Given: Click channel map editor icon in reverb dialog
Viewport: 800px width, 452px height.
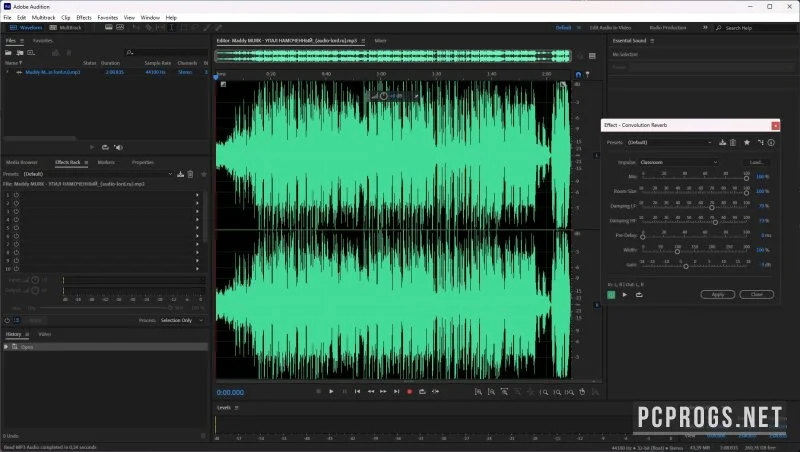Looking at the screenshot, I should coord(761,142).
